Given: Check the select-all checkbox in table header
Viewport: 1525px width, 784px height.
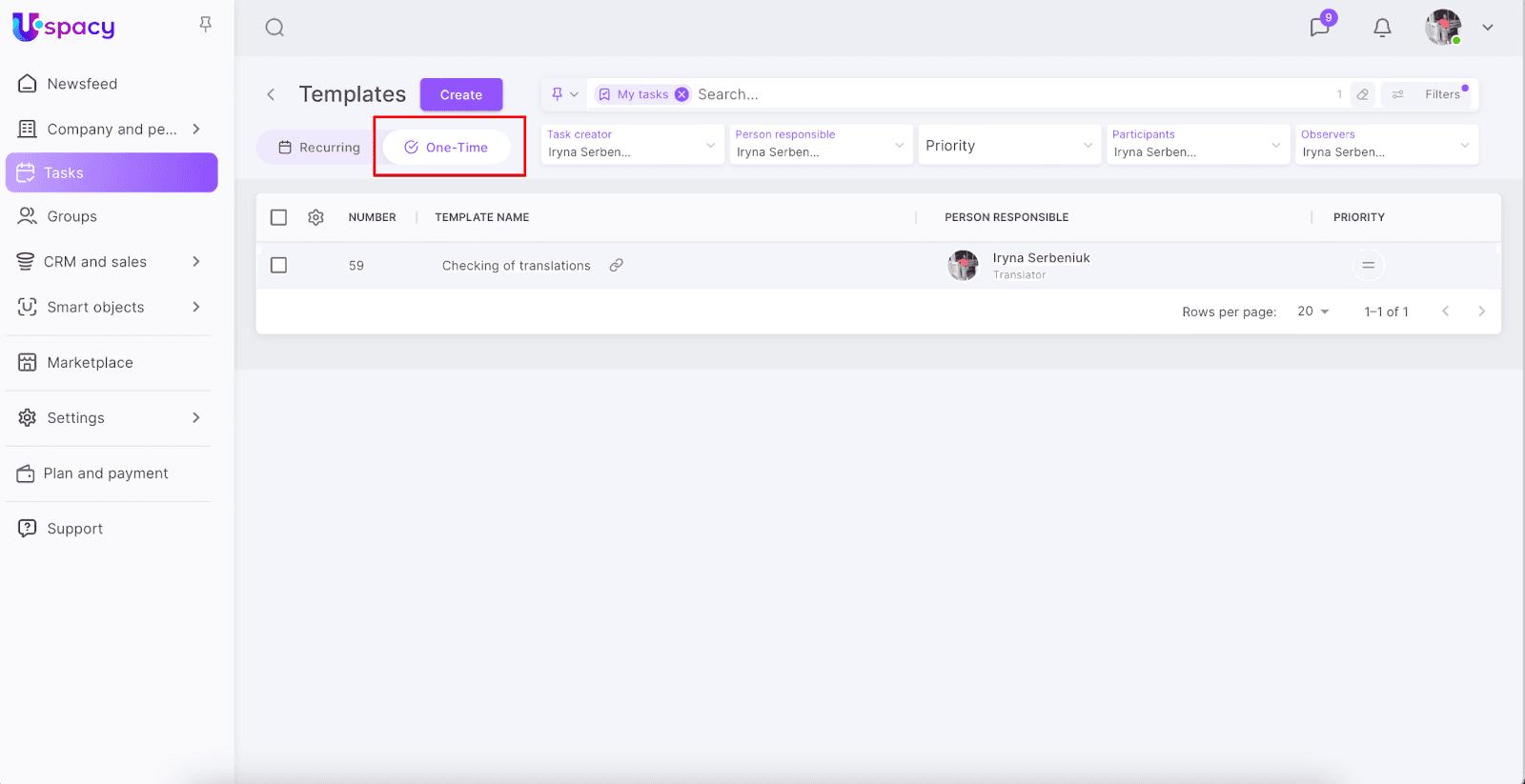Looking at the screenshot, I should pyautogui.click(x=278, y=217).
